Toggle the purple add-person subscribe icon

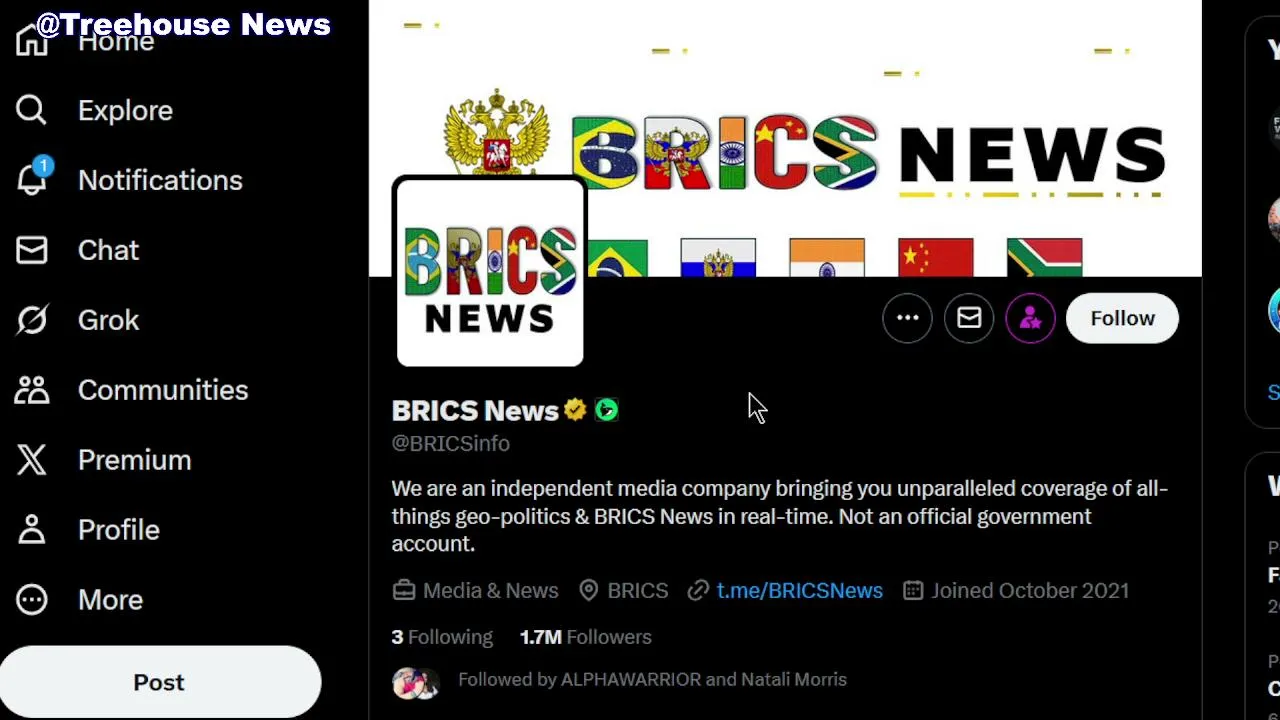coord(1030,318)
